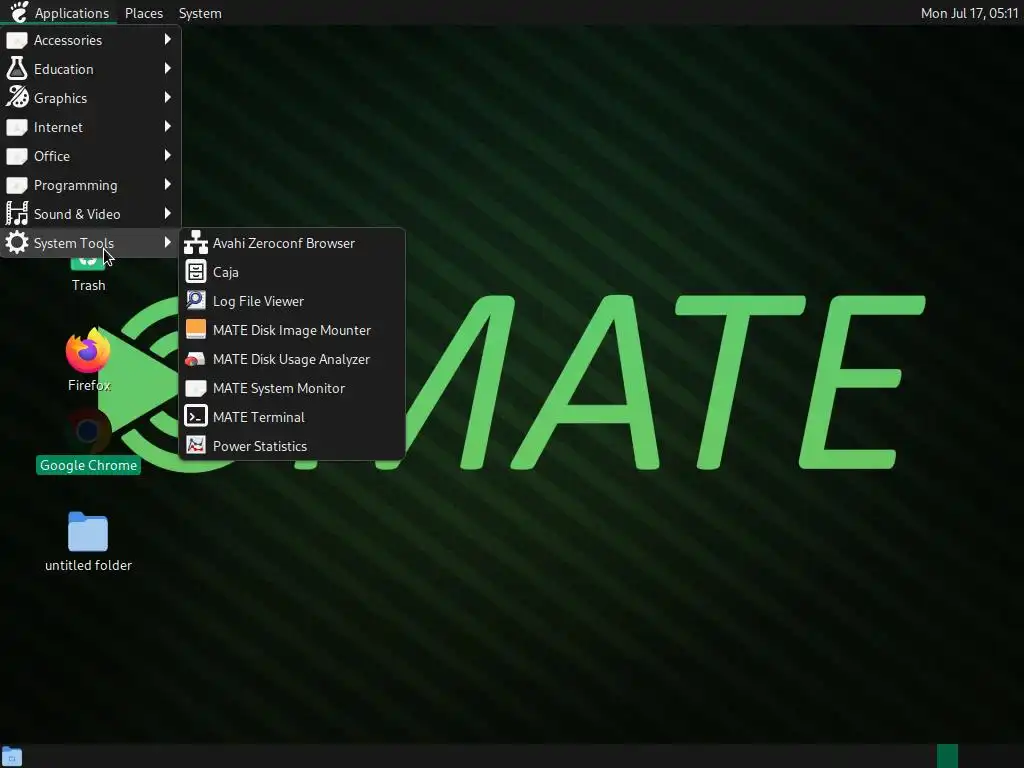
Task: Click the Avahi network icon
Action: (x=195, y=243)
